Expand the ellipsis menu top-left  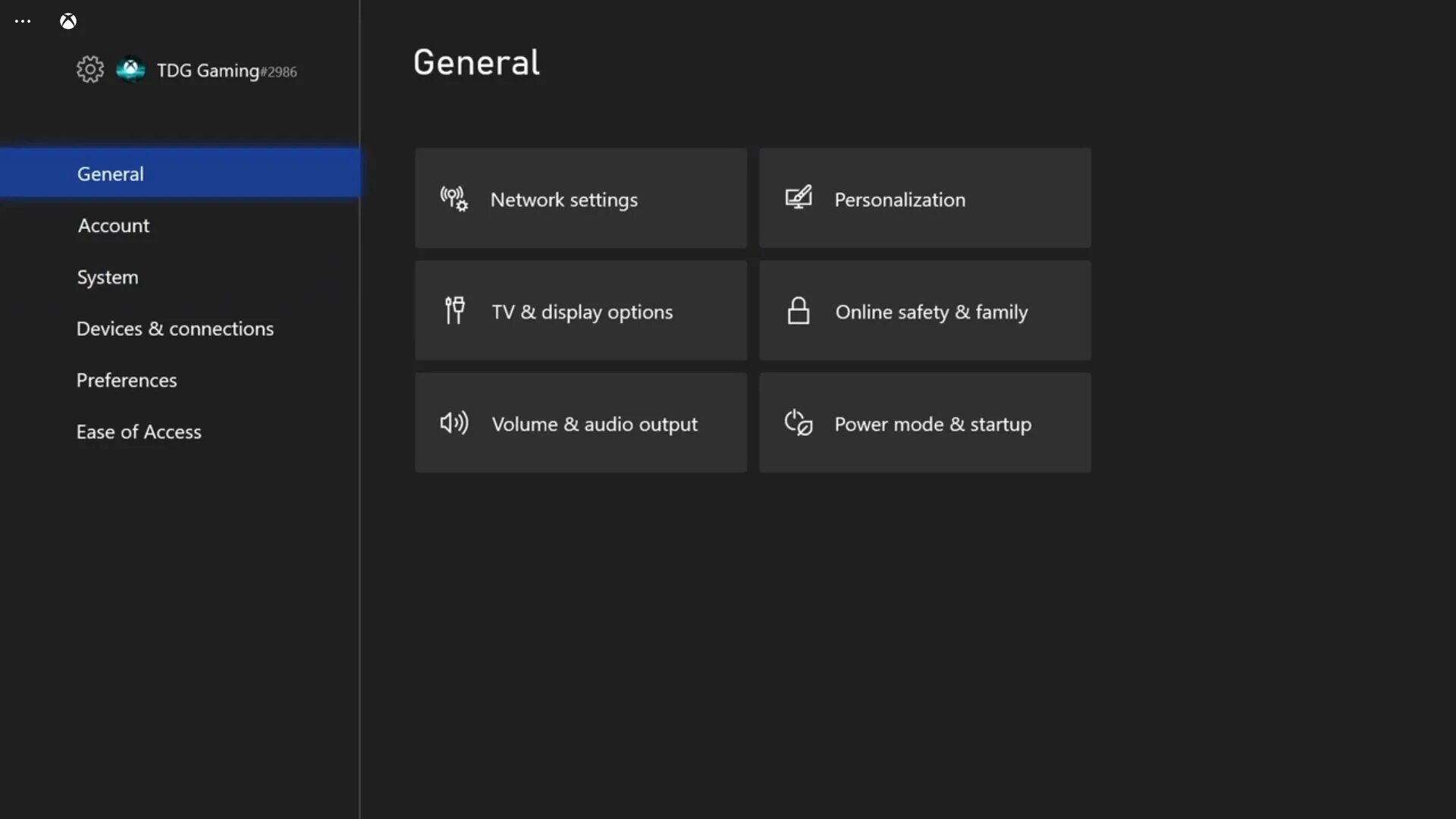22,21
